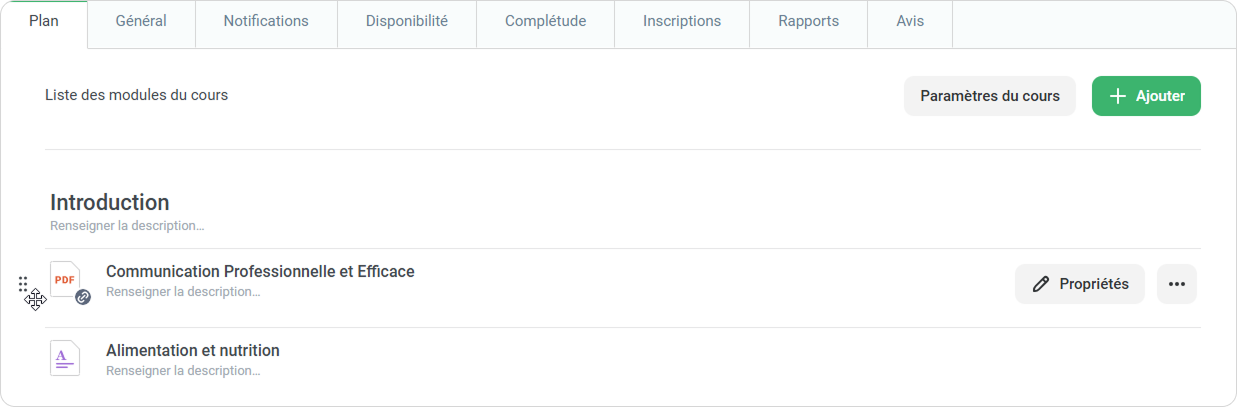Click the Introduction section title
Screen dimensions: 1237x407
click(110, 202)
